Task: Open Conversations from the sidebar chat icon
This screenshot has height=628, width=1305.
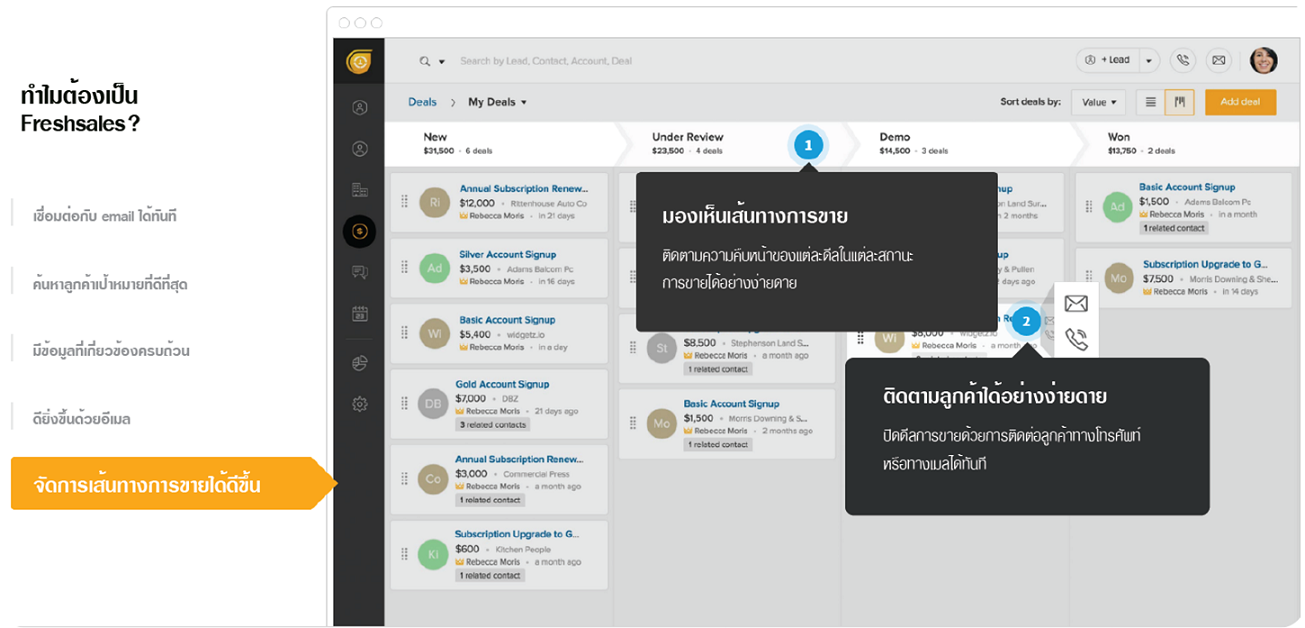Action: pos(360,272)
